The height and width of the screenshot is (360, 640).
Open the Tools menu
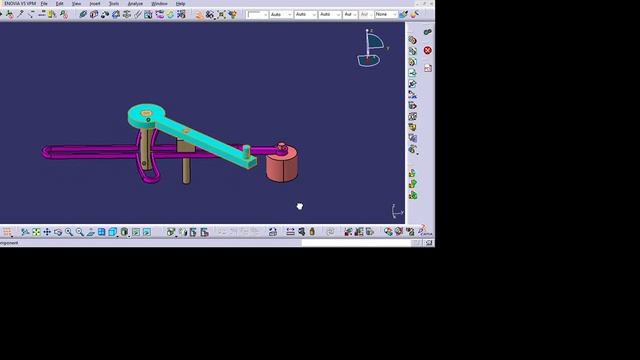114,4
